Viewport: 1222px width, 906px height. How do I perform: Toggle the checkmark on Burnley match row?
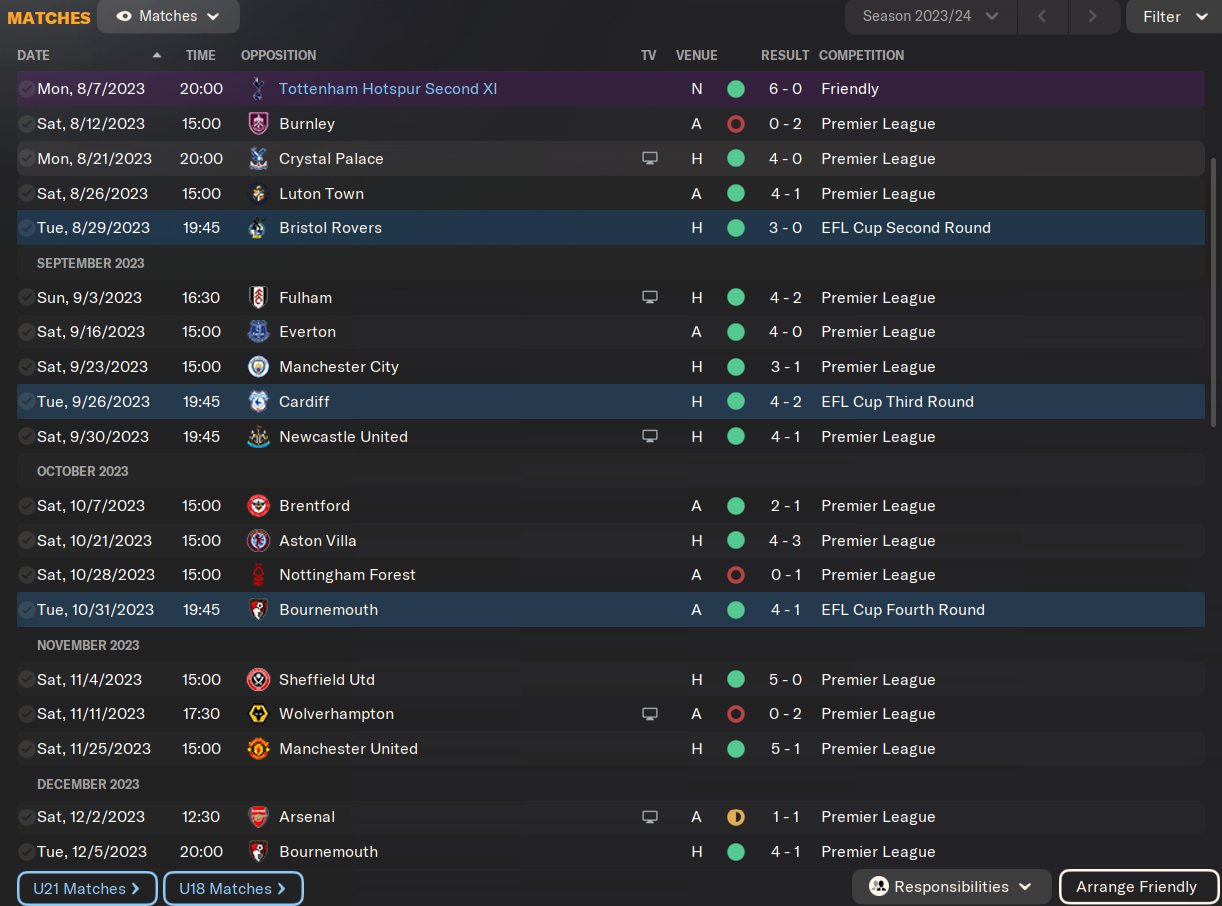pyautogui.click(x=26, y=124)
